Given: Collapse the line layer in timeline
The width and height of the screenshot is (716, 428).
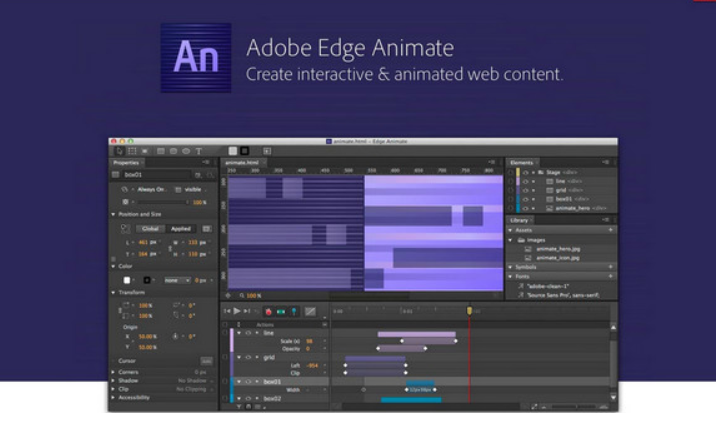Looking at the screenshot, I should point(239,333).
